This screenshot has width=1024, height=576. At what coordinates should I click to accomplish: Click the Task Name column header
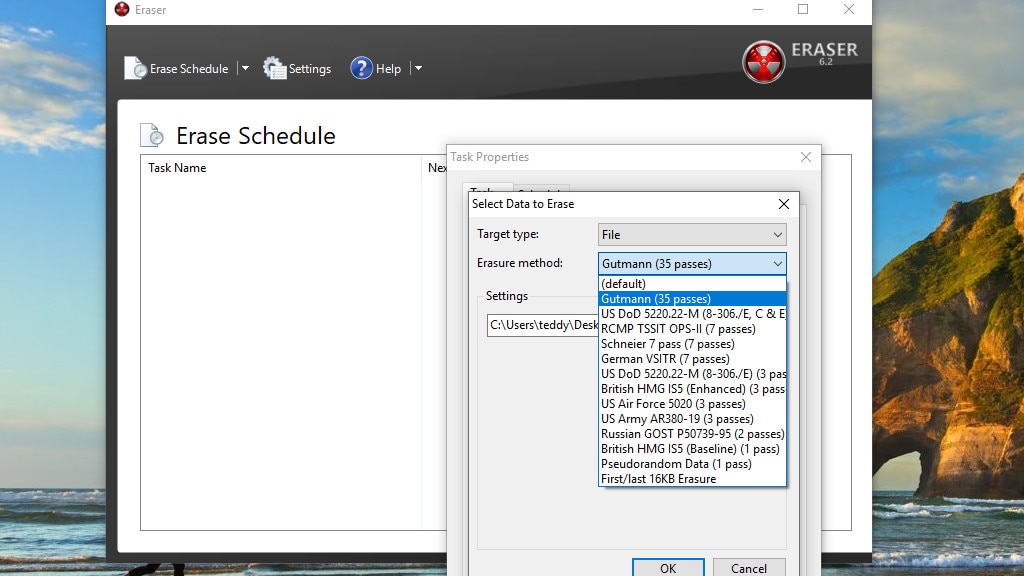[177, 168]
